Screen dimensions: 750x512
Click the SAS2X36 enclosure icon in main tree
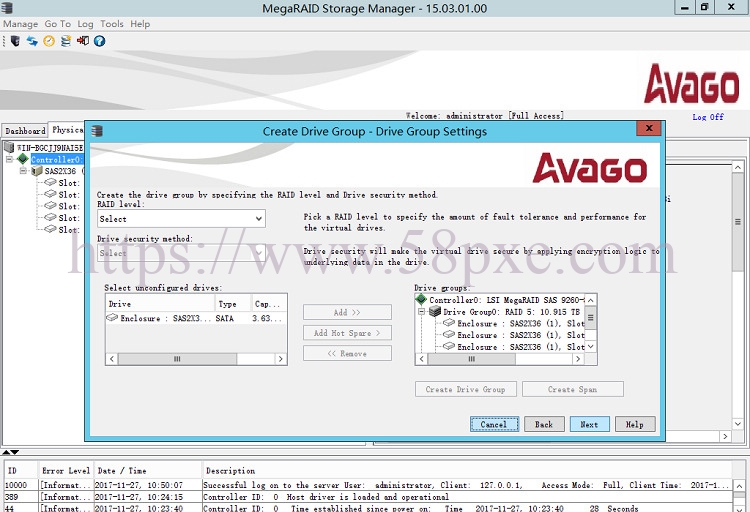[37, 170]
